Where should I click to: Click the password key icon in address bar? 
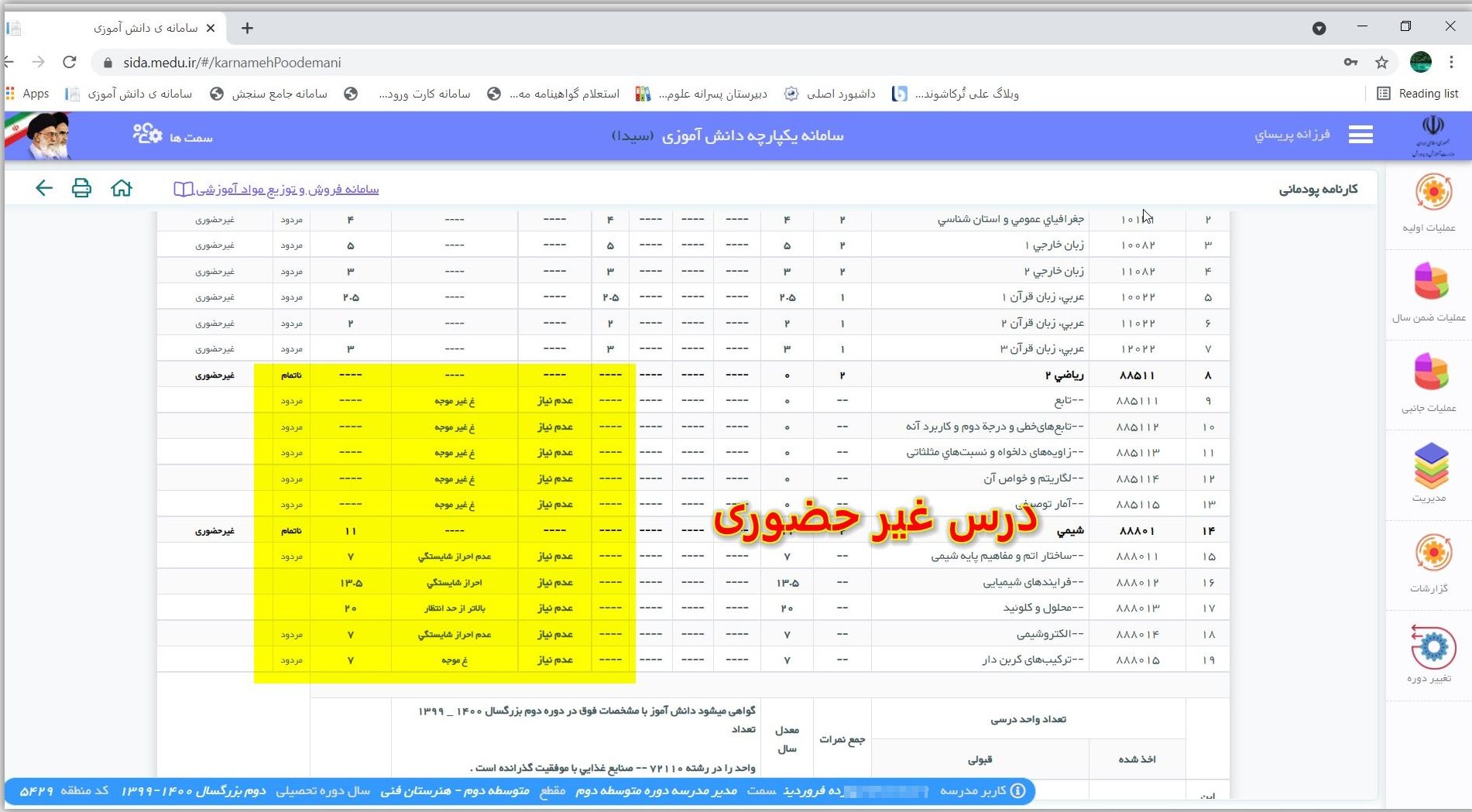pos(1350,62)
